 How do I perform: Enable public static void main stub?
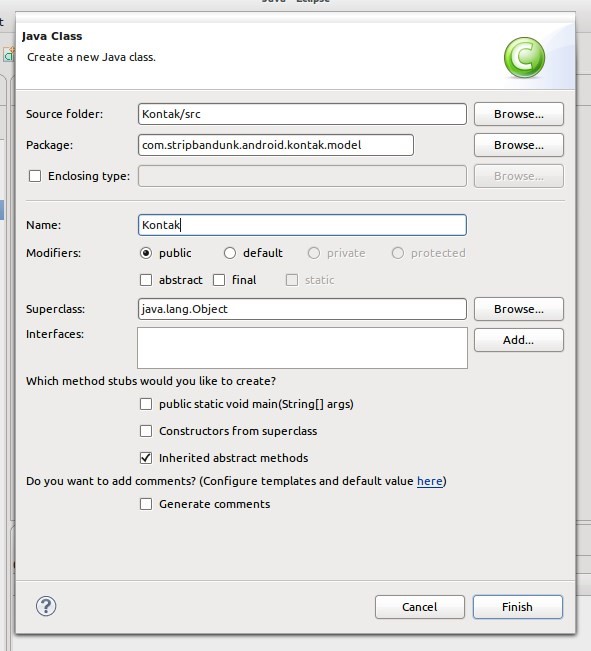(x=146, y=404)
